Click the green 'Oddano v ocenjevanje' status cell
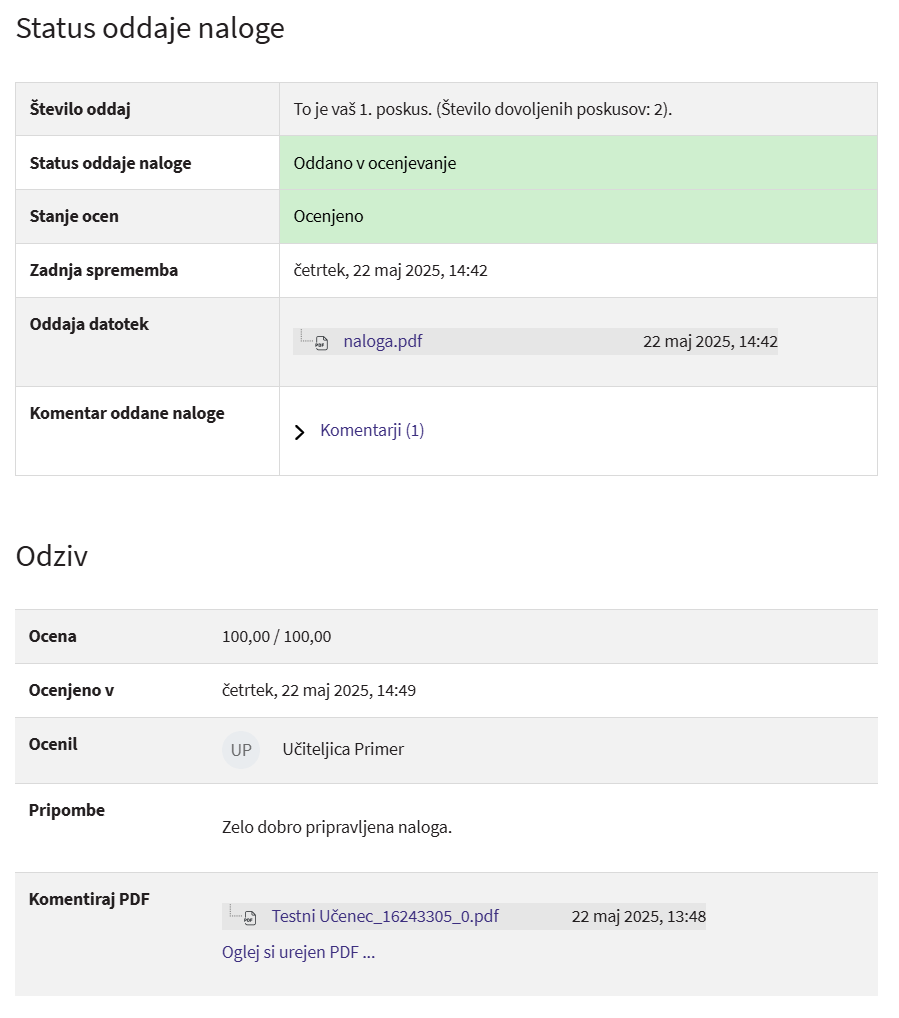The width and height of the screenshot is (899, 1018). (x=375, y=163)
